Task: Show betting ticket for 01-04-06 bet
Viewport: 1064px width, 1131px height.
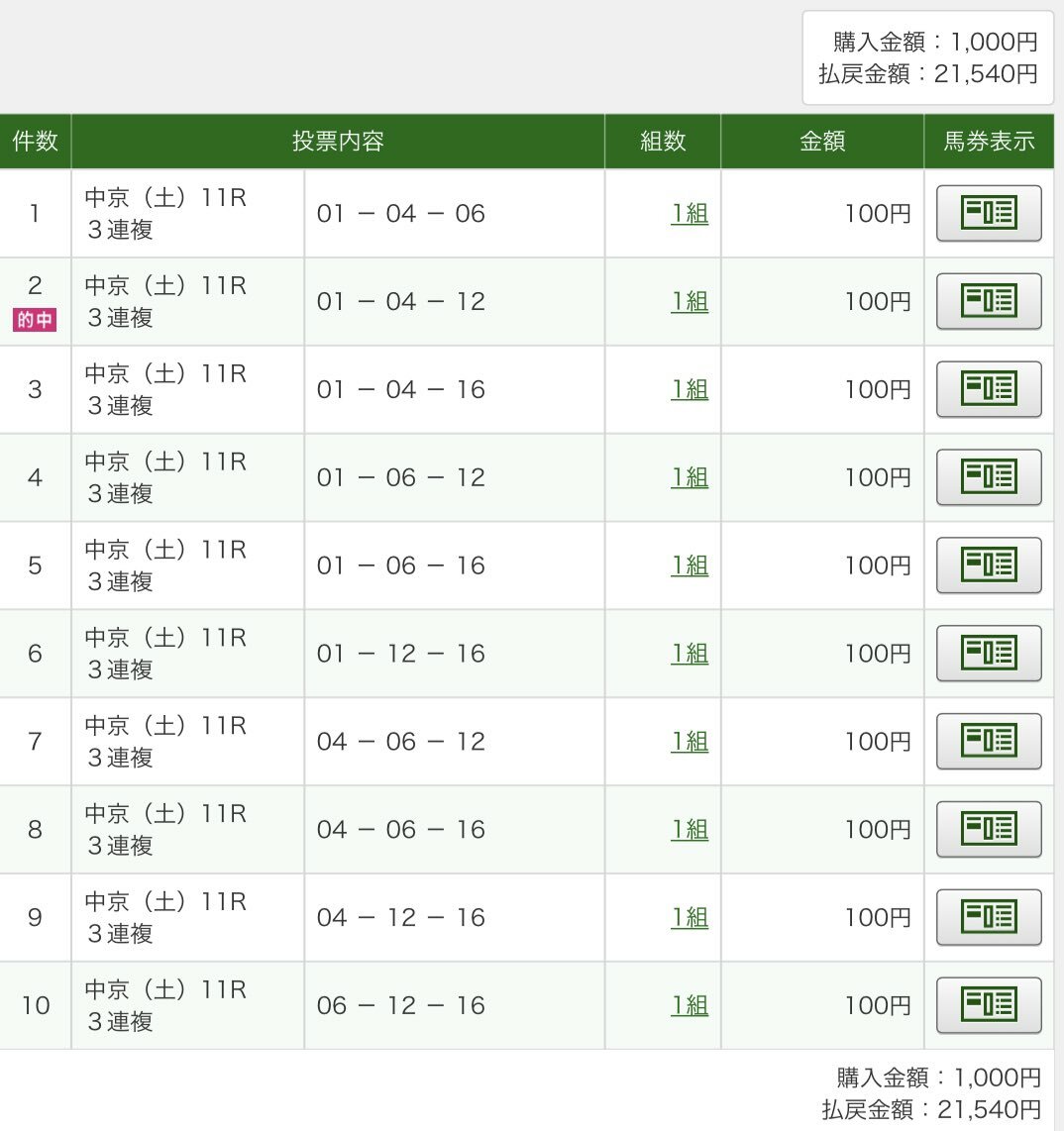Action: coord(989,213)
